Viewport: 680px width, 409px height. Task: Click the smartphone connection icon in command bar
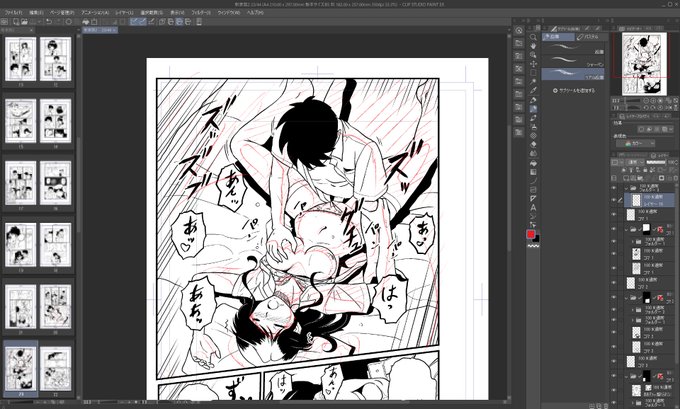click(x=199, y=21)
